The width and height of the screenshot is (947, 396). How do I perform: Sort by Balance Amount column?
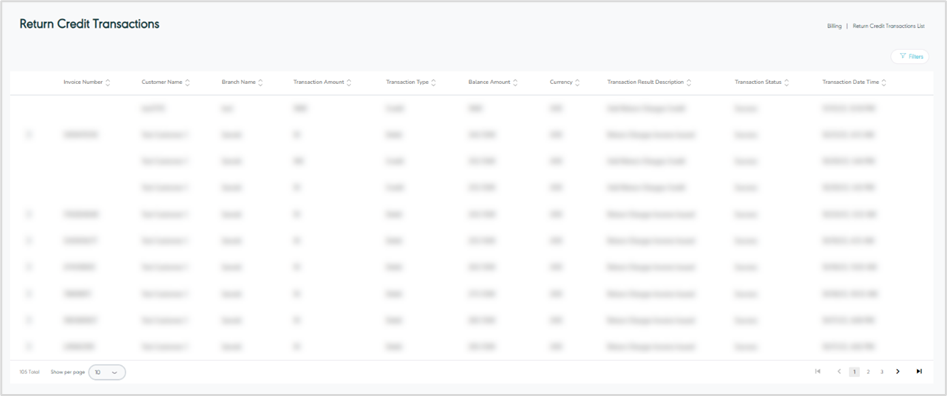(x=493, y=82)
